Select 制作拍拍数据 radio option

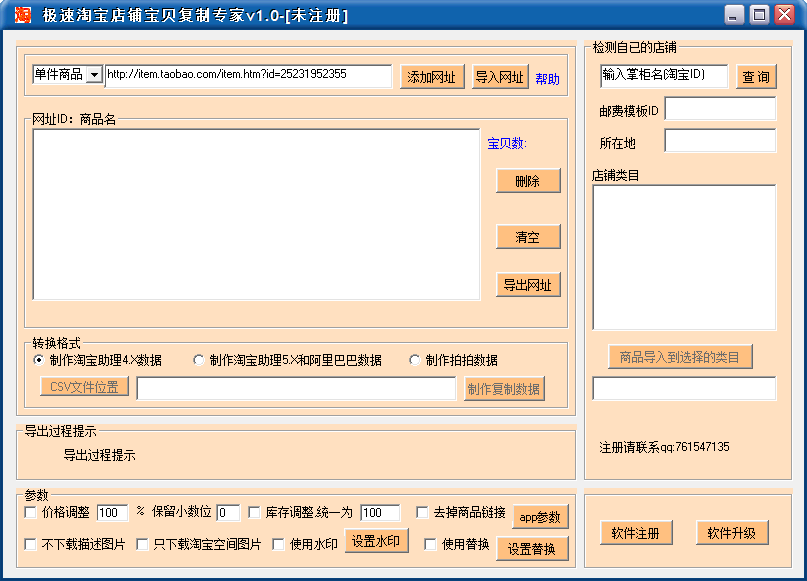coord(415,360)
